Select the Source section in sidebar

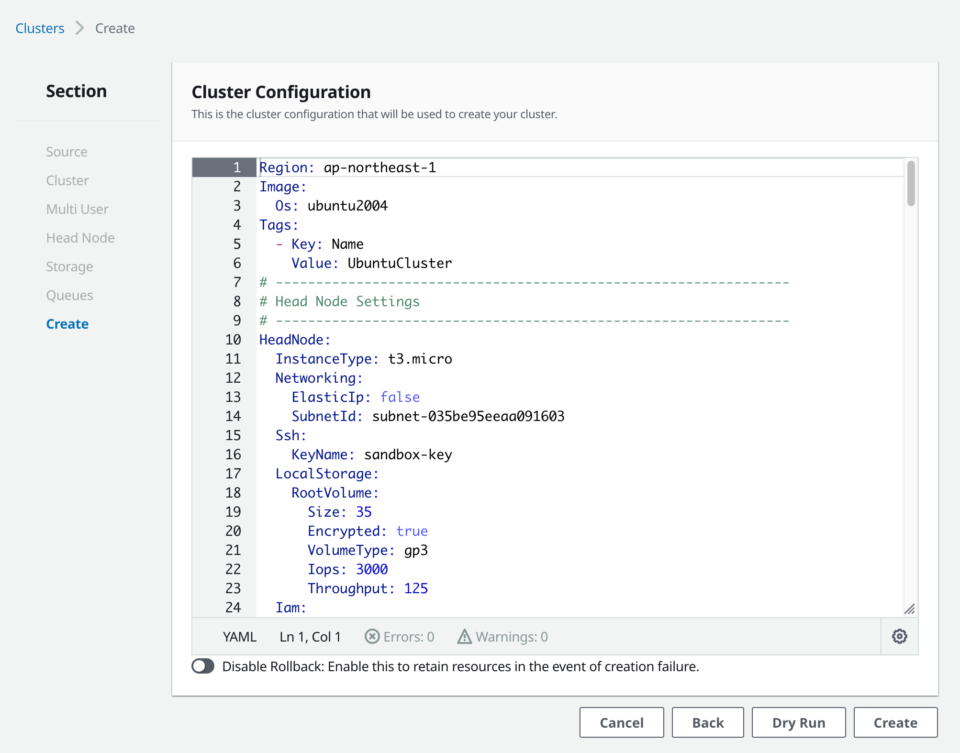(66, 151)
